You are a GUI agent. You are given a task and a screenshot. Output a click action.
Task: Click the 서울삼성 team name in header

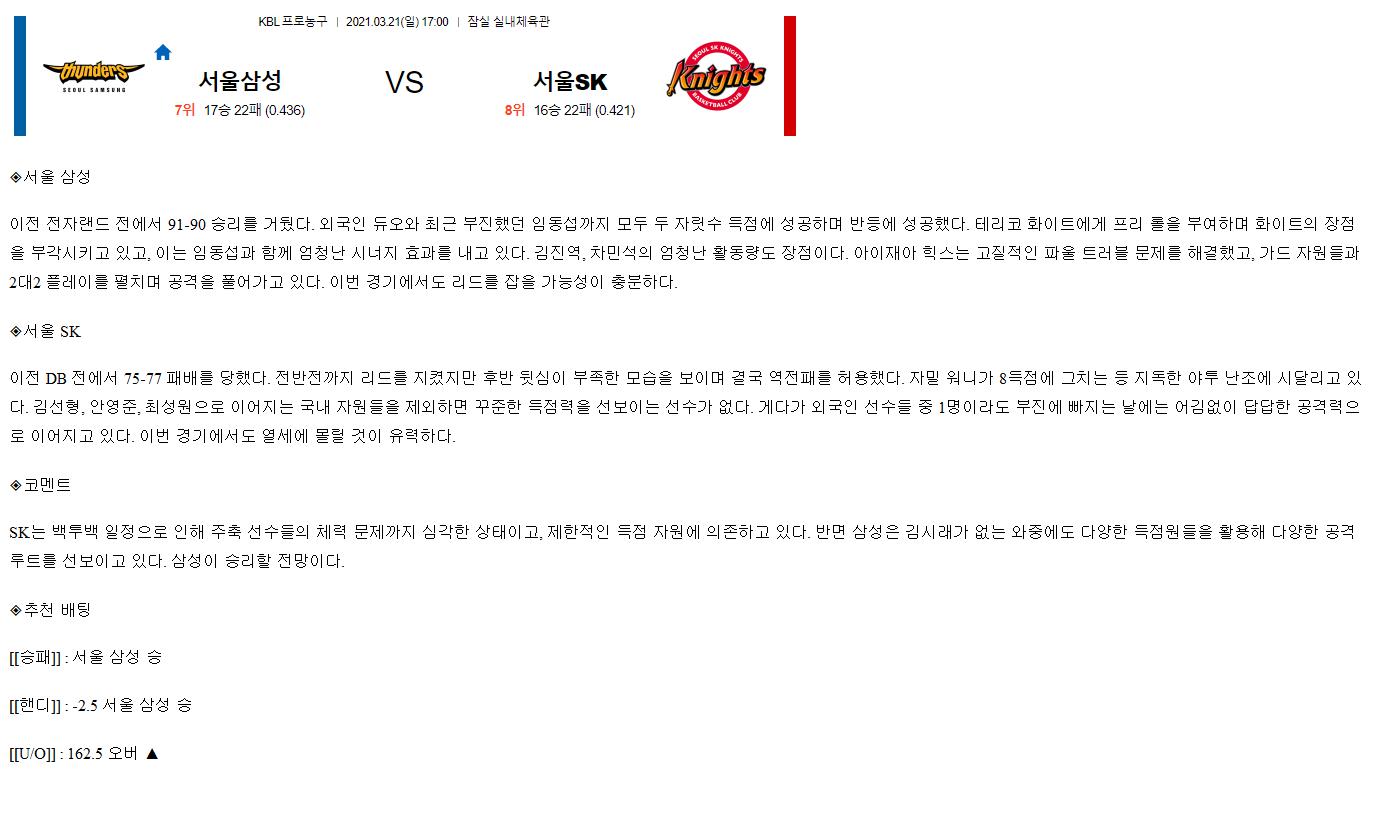(x=240, y=81)
